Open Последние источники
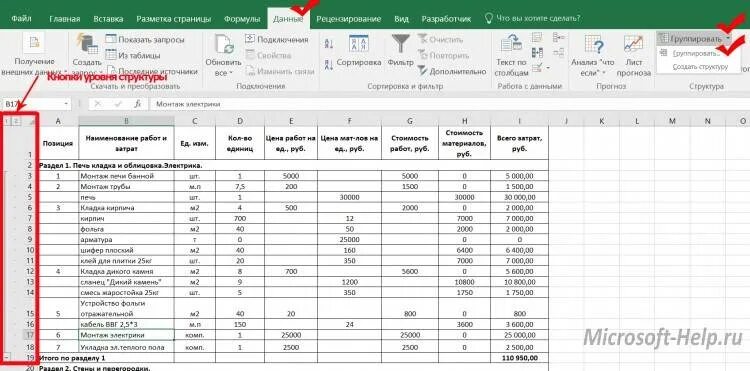The image size is (750, 371). tap(152, 71)
